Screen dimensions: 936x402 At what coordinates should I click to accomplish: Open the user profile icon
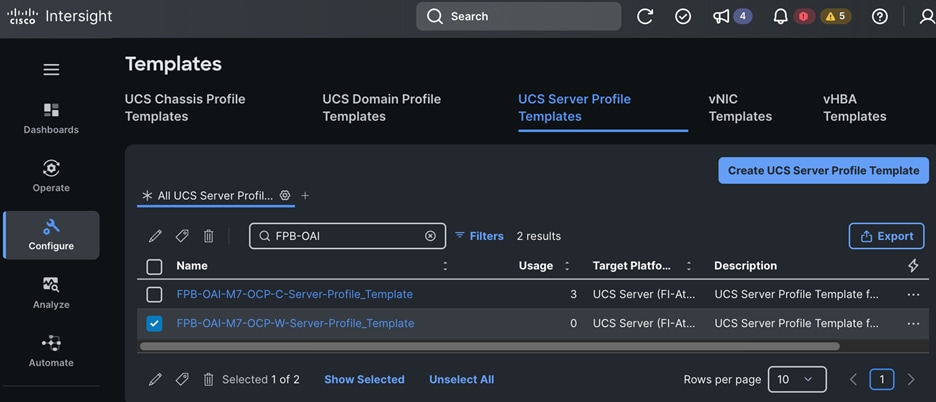(928, 17)
